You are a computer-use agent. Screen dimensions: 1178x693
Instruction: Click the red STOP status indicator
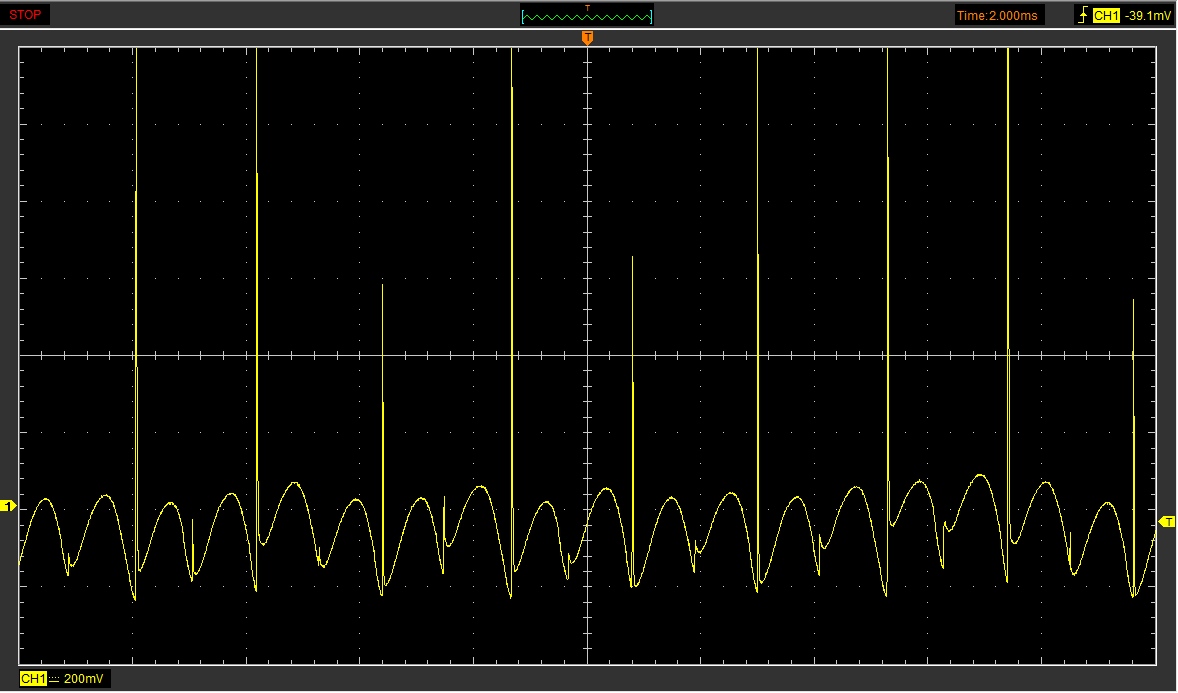click(x=25, y=15)
